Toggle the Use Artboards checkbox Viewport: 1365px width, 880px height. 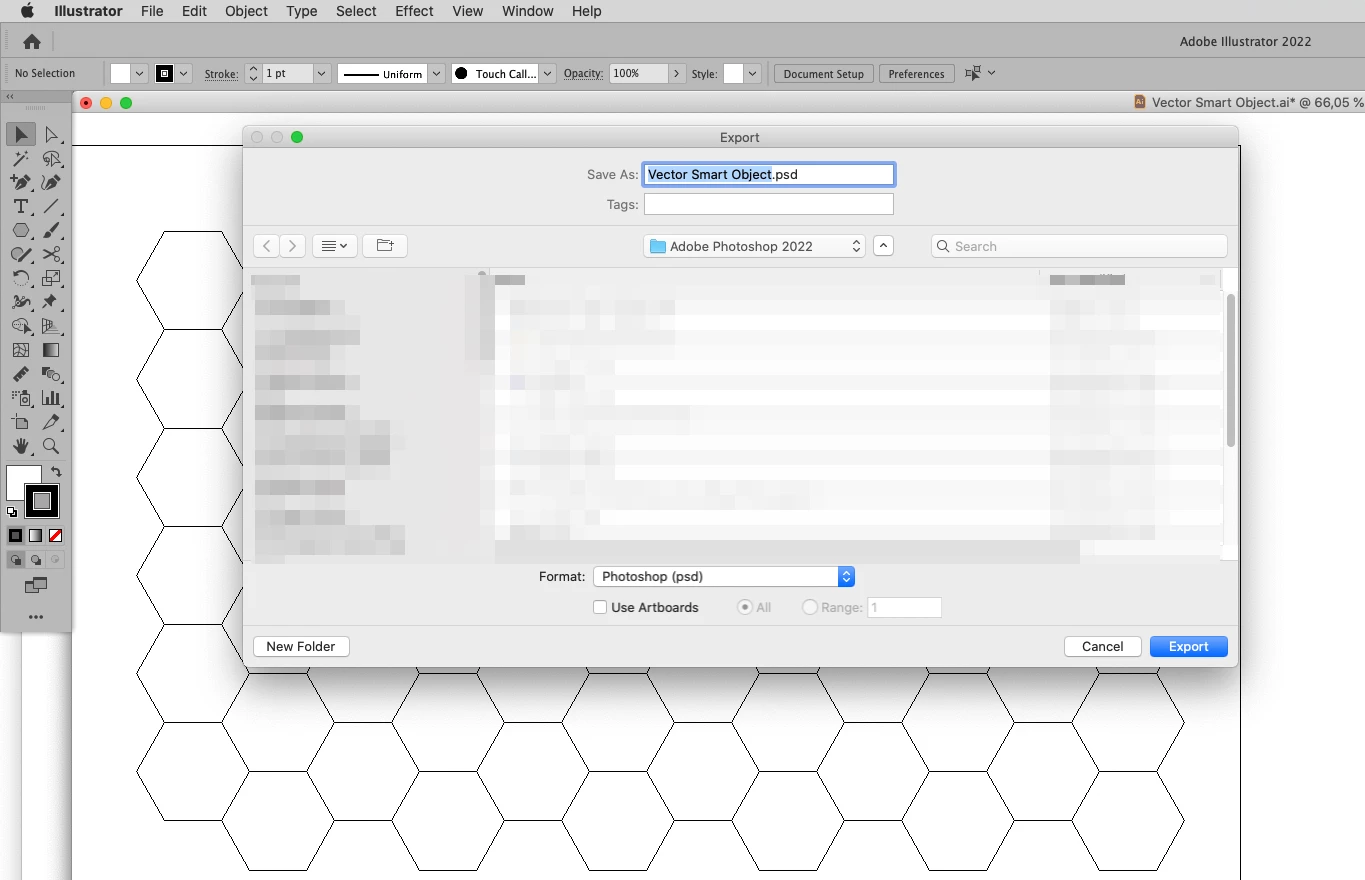[600, 607]
